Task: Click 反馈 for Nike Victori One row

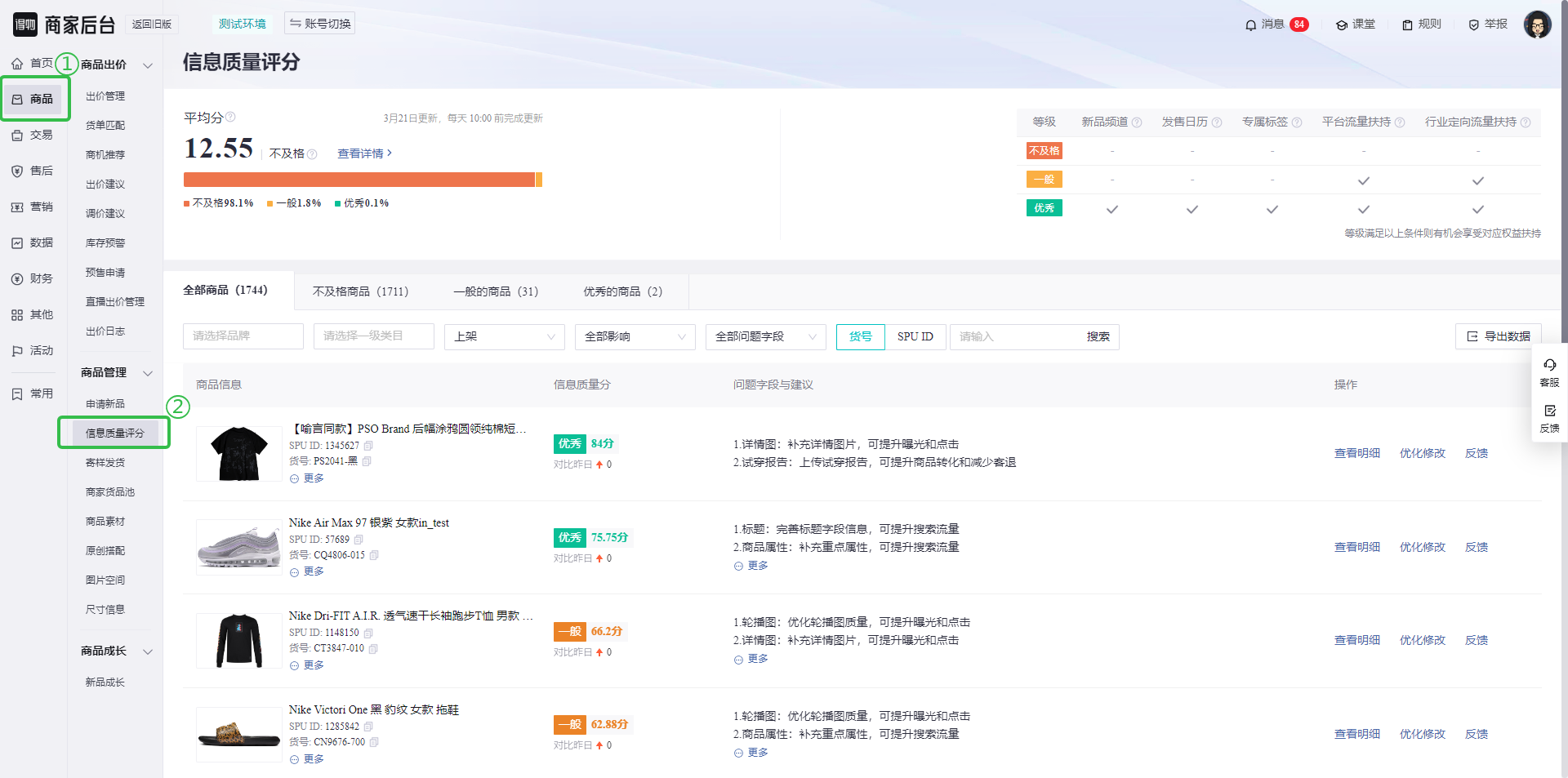Action: [1477, 734]
